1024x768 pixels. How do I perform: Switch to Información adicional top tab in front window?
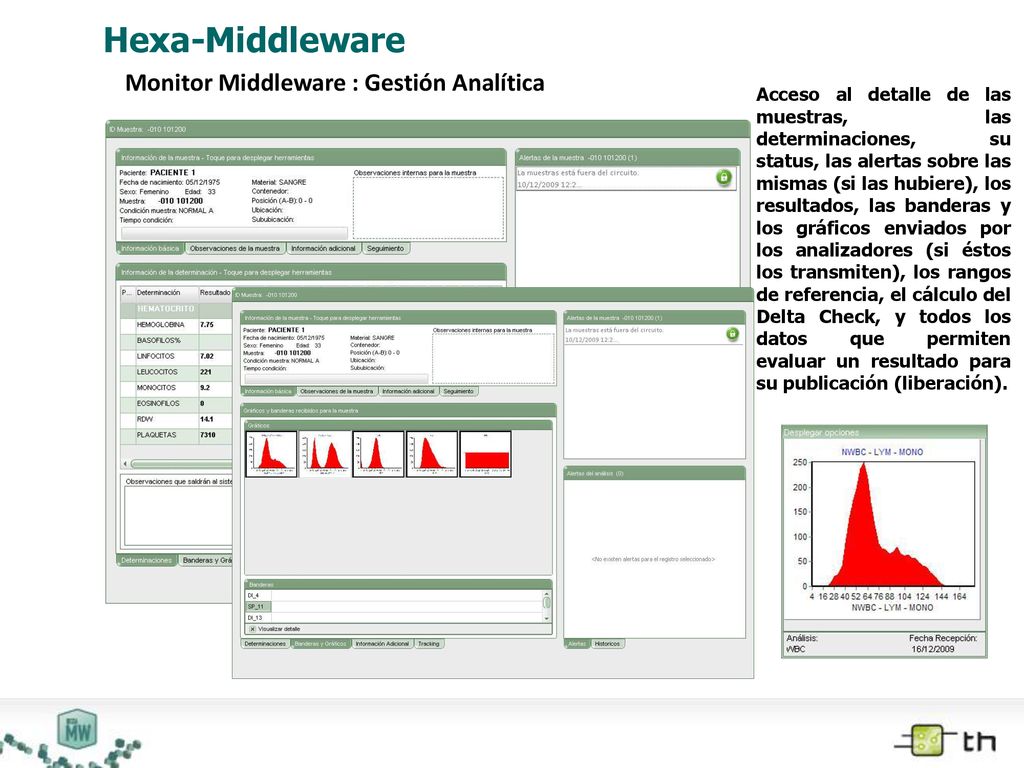[408, 391]
